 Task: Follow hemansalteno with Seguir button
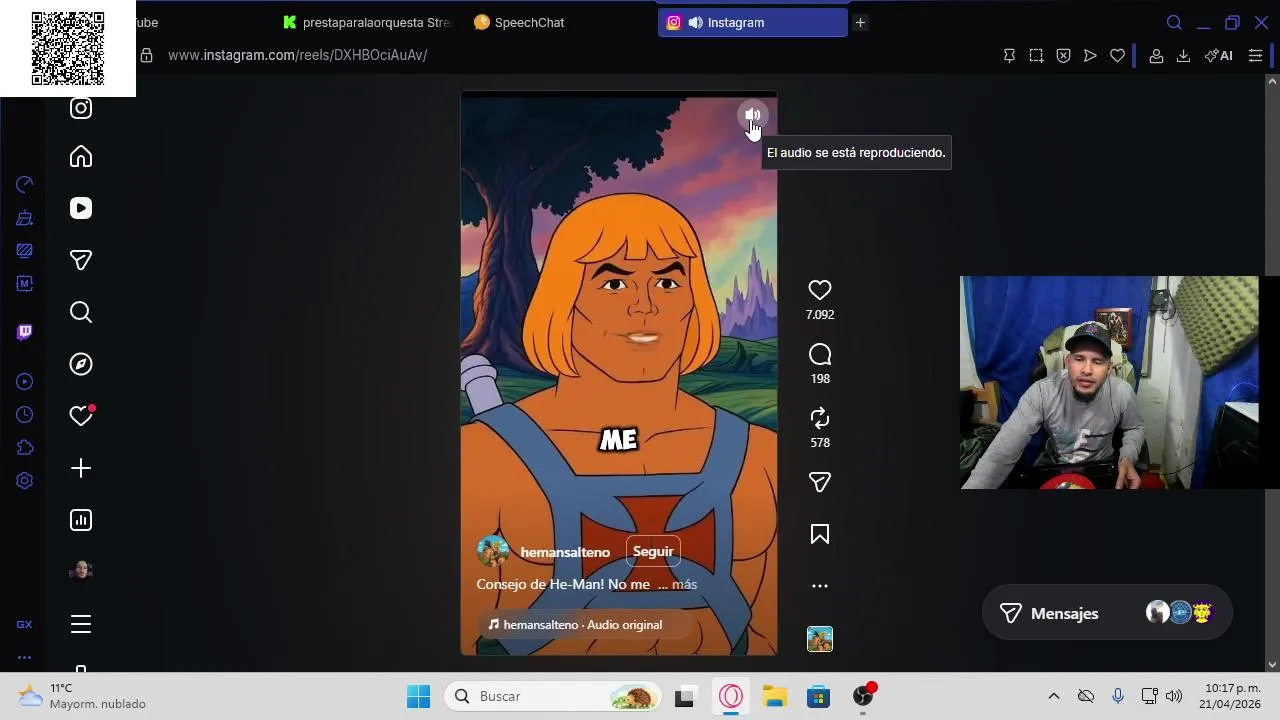pyautogui.click(x=653, y=552)
